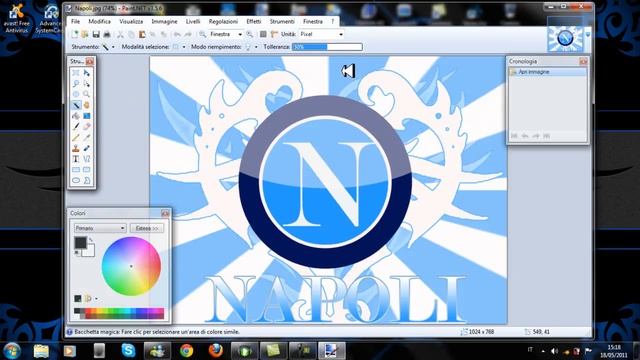Select the Pencil tool
The height and width of the screenshot is (360, 640).
76,138
